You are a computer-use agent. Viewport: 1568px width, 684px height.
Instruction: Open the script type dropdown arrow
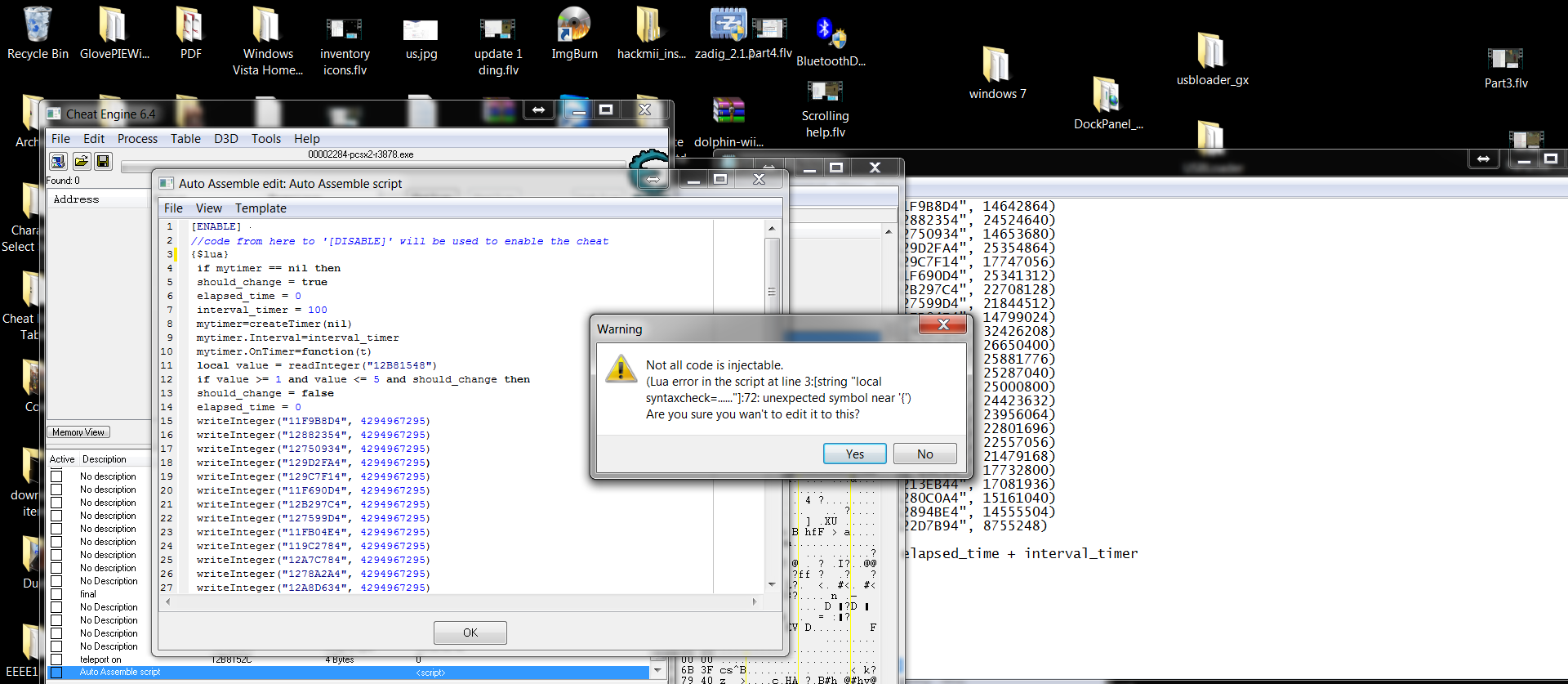[x=657, y=671]
